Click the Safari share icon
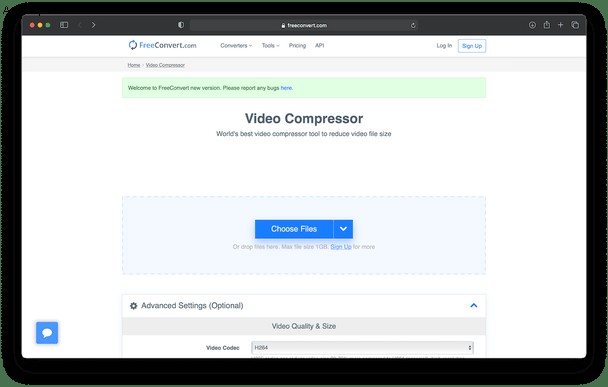This screenshot has height=387, width=608. 547,24
